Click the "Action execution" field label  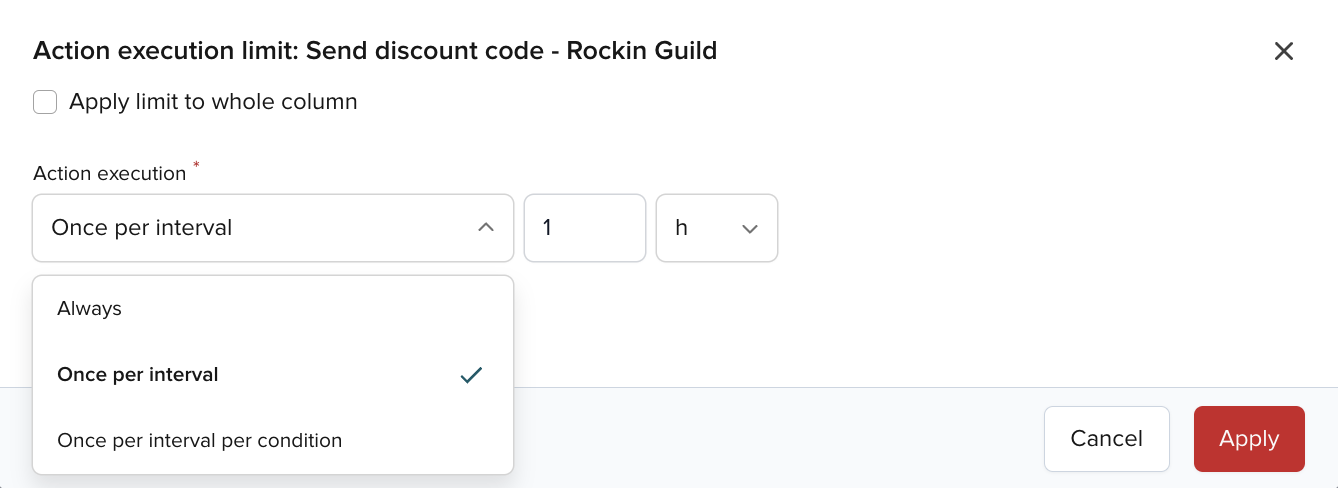[x=110, y=173]
